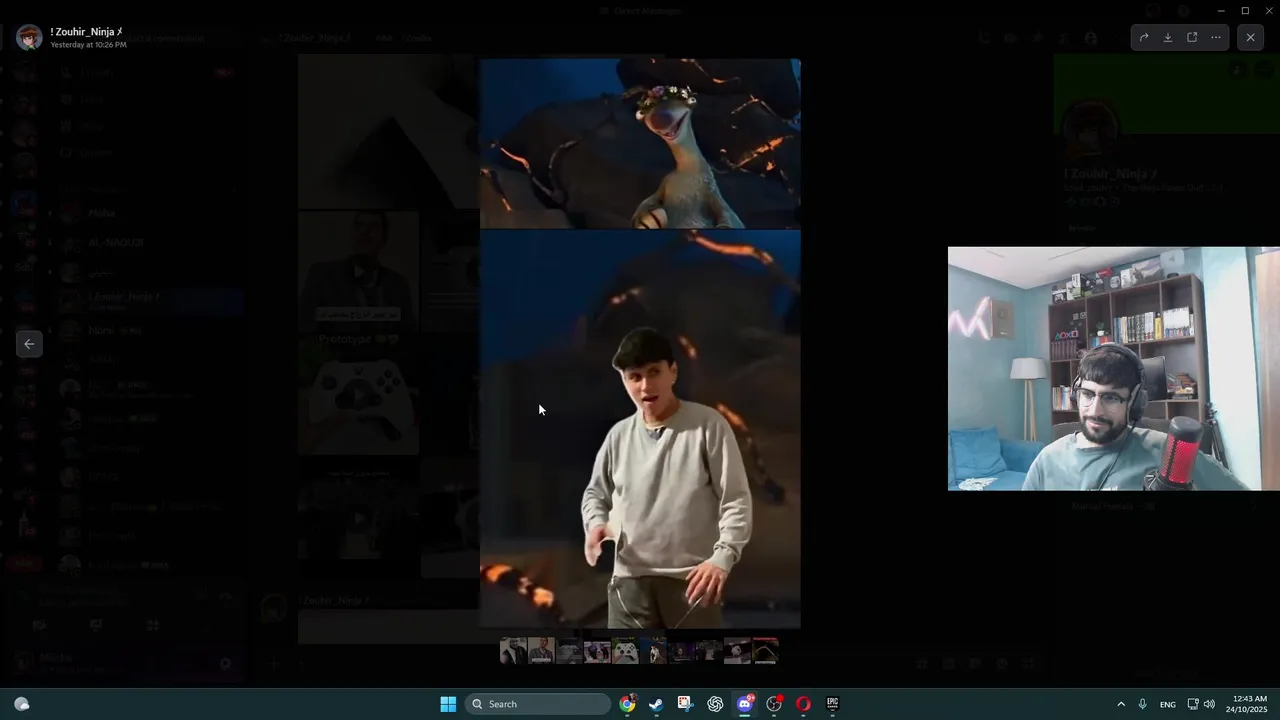1280x720 pixels.
Task: Open Snipping Tool from the taskbar
Action: (685, 704)
